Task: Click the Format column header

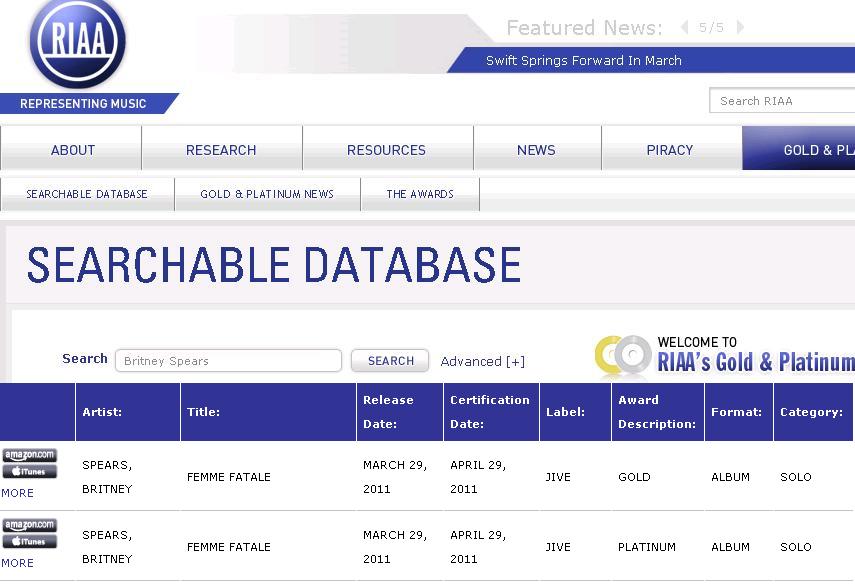Action: pyautogui.click(x=739, y=412)
